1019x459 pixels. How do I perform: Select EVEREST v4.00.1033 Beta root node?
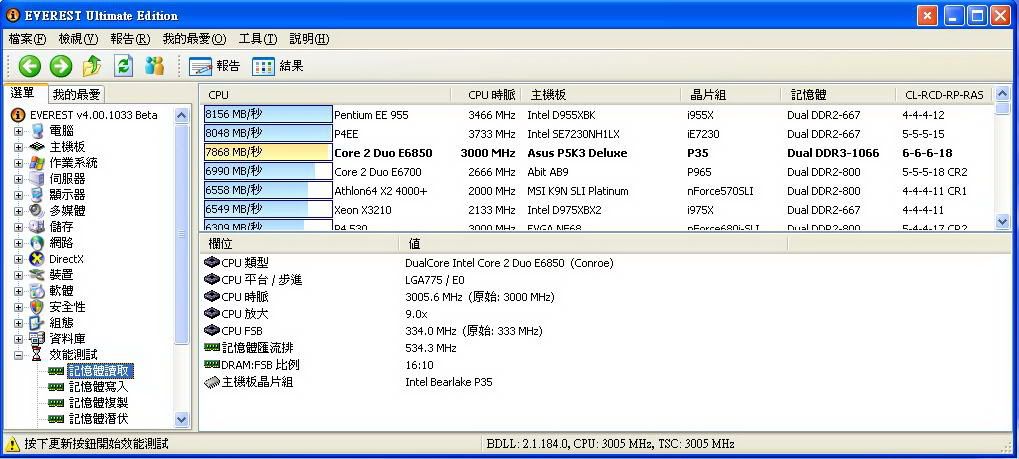click(94, 115)
